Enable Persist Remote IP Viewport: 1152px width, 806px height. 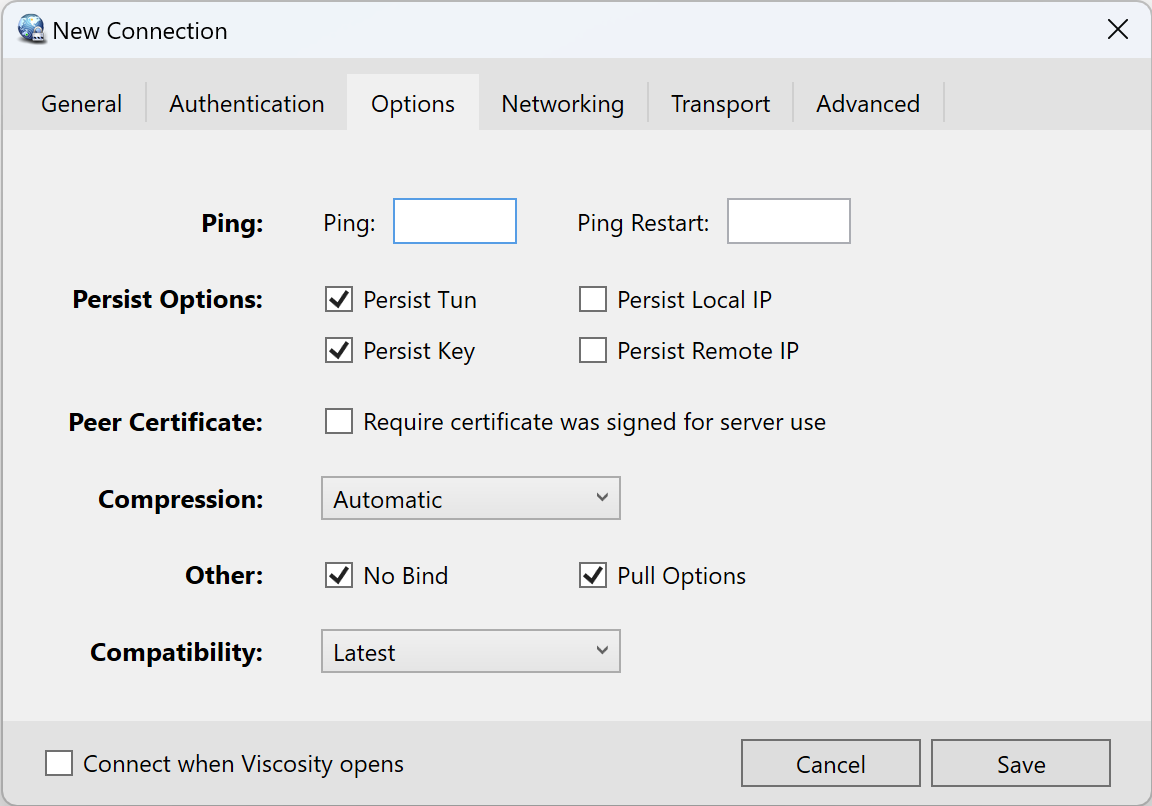593,350
